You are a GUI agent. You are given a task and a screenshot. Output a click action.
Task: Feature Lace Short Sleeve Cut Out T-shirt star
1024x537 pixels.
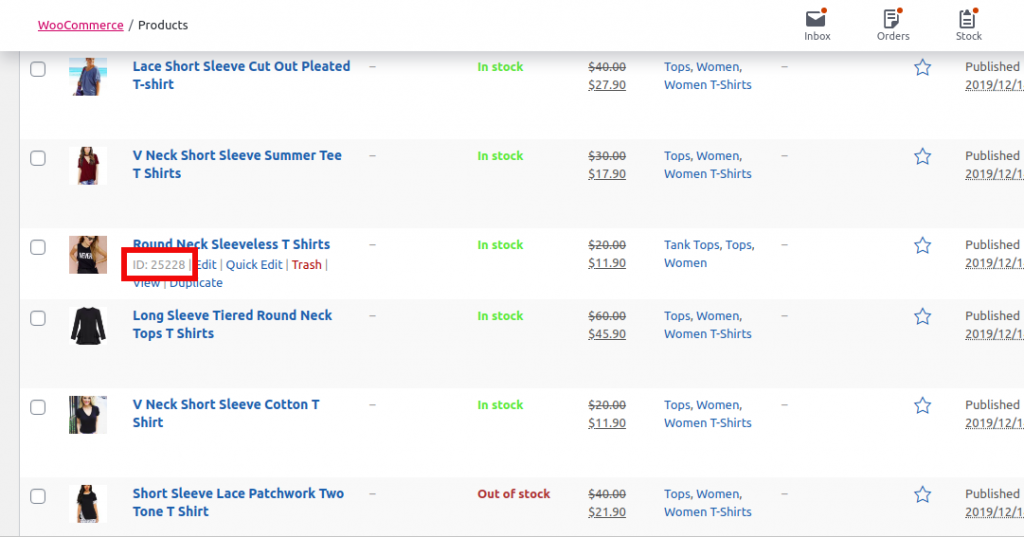click(x=922, y=67)
